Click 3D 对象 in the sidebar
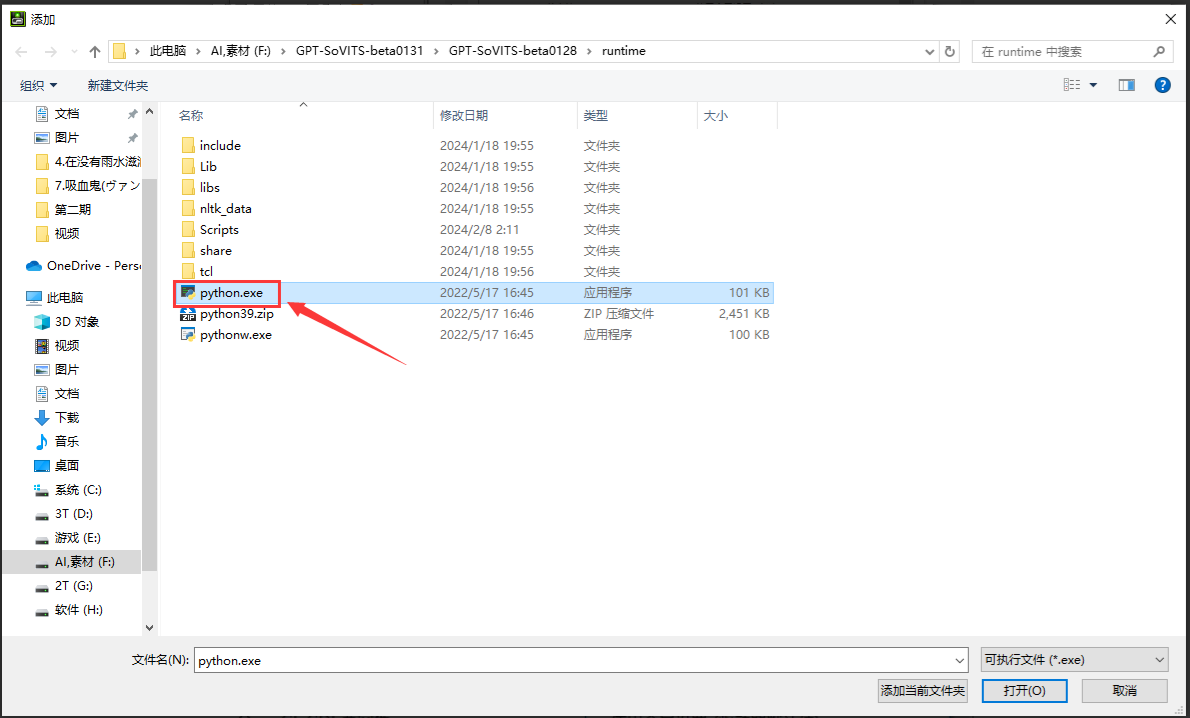This screenshot has width=1190, height=718. [76, 322]
